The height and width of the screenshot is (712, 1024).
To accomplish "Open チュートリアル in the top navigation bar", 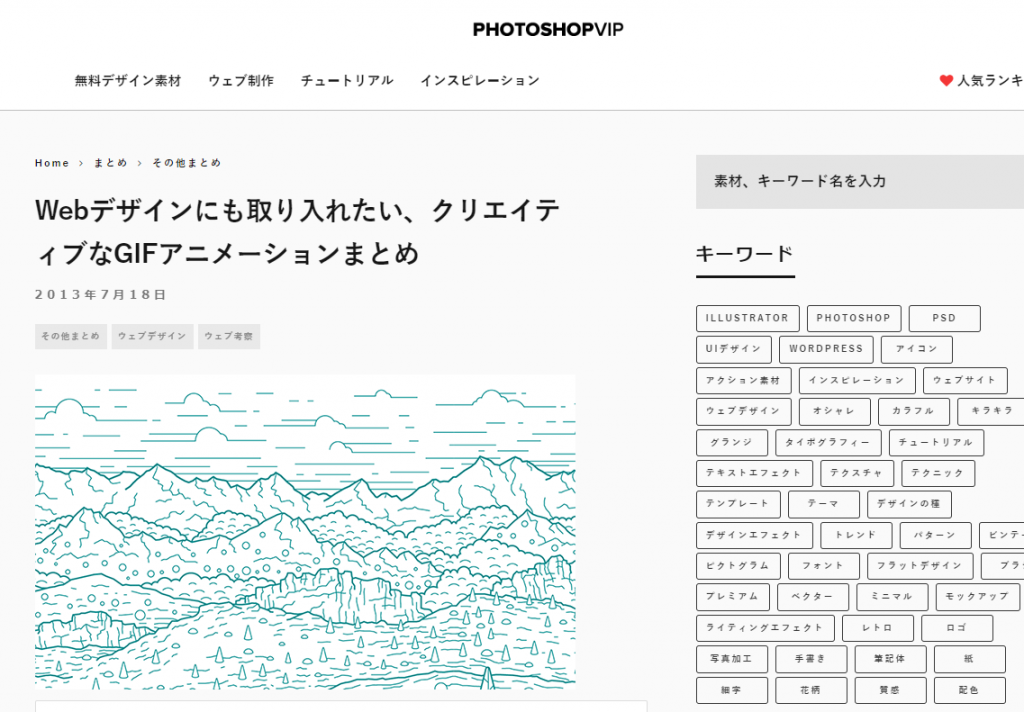I will click(347, 80).
